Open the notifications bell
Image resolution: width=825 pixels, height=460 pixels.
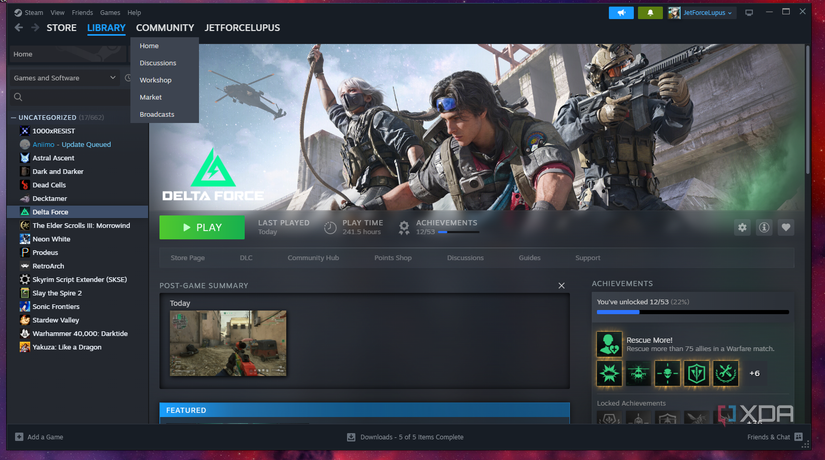650,13
